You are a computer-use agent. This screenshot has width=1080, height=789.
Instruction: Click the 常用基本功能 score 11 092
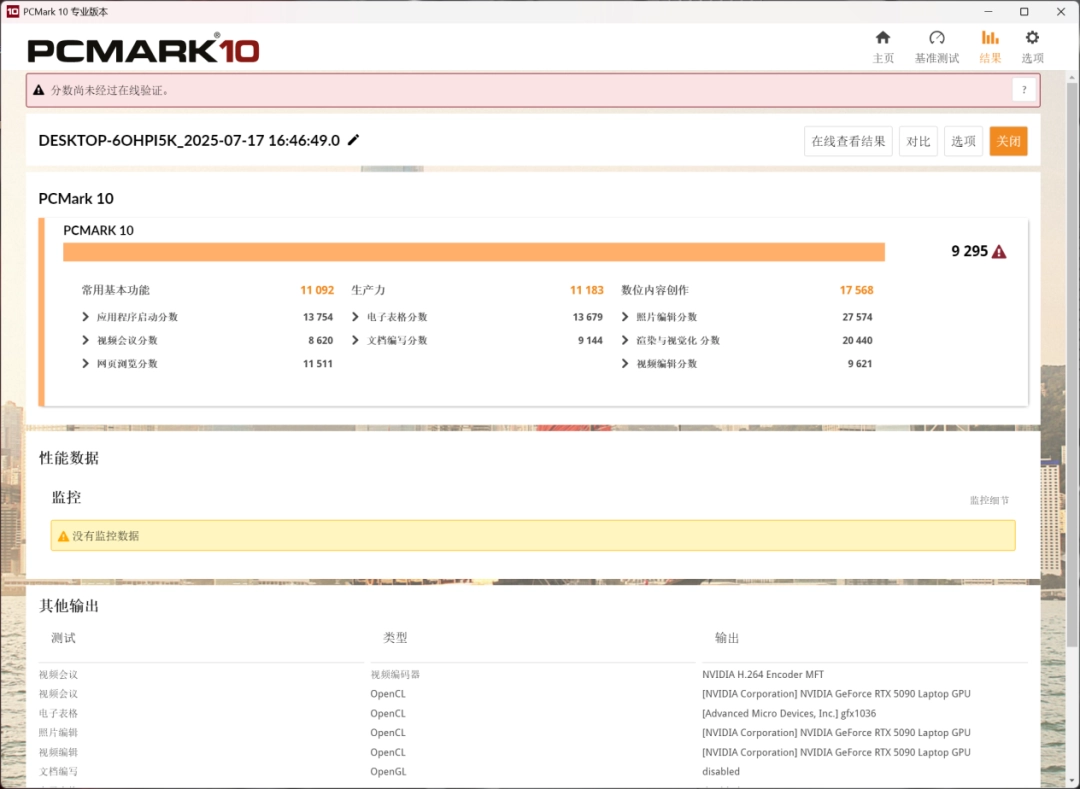coord(317,290)
